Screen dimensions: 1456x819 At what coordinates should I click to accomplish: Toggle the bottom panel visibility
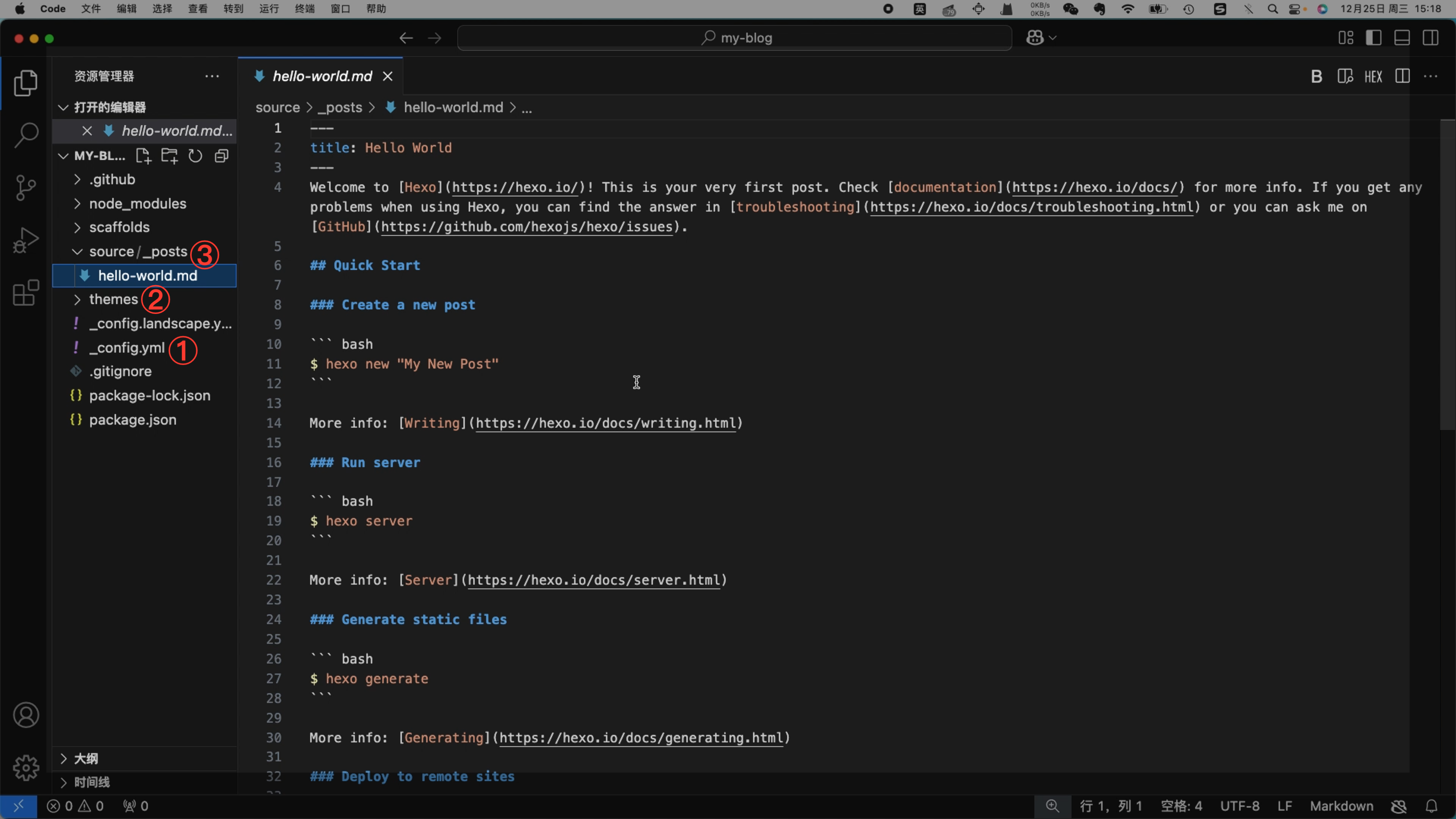(1402, 38)
